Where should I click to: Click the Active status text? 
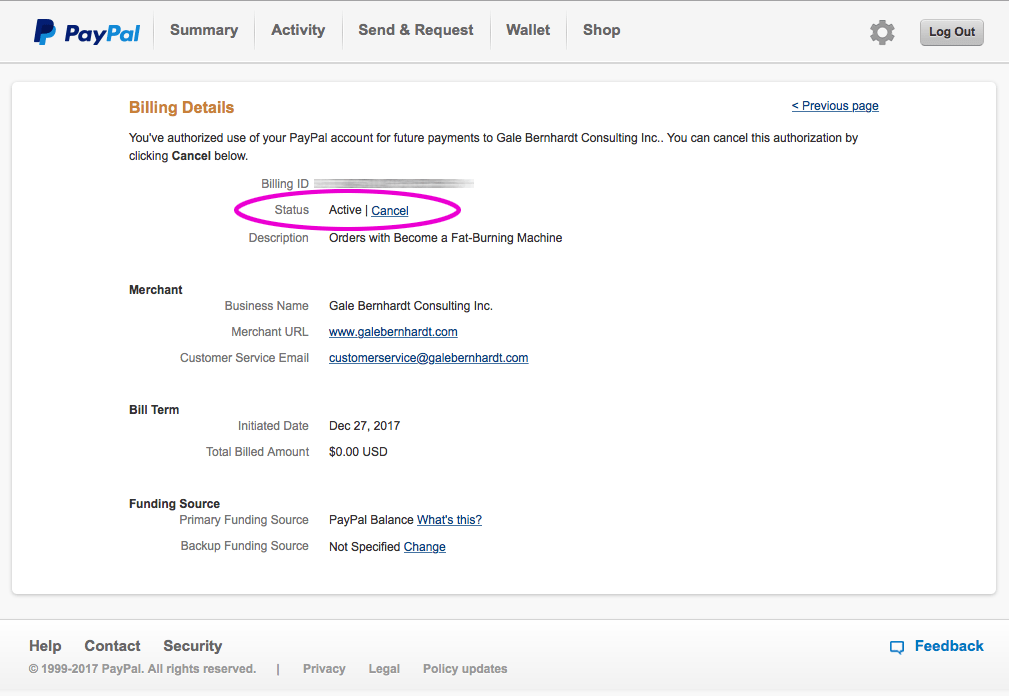click(x=345, y=210)
